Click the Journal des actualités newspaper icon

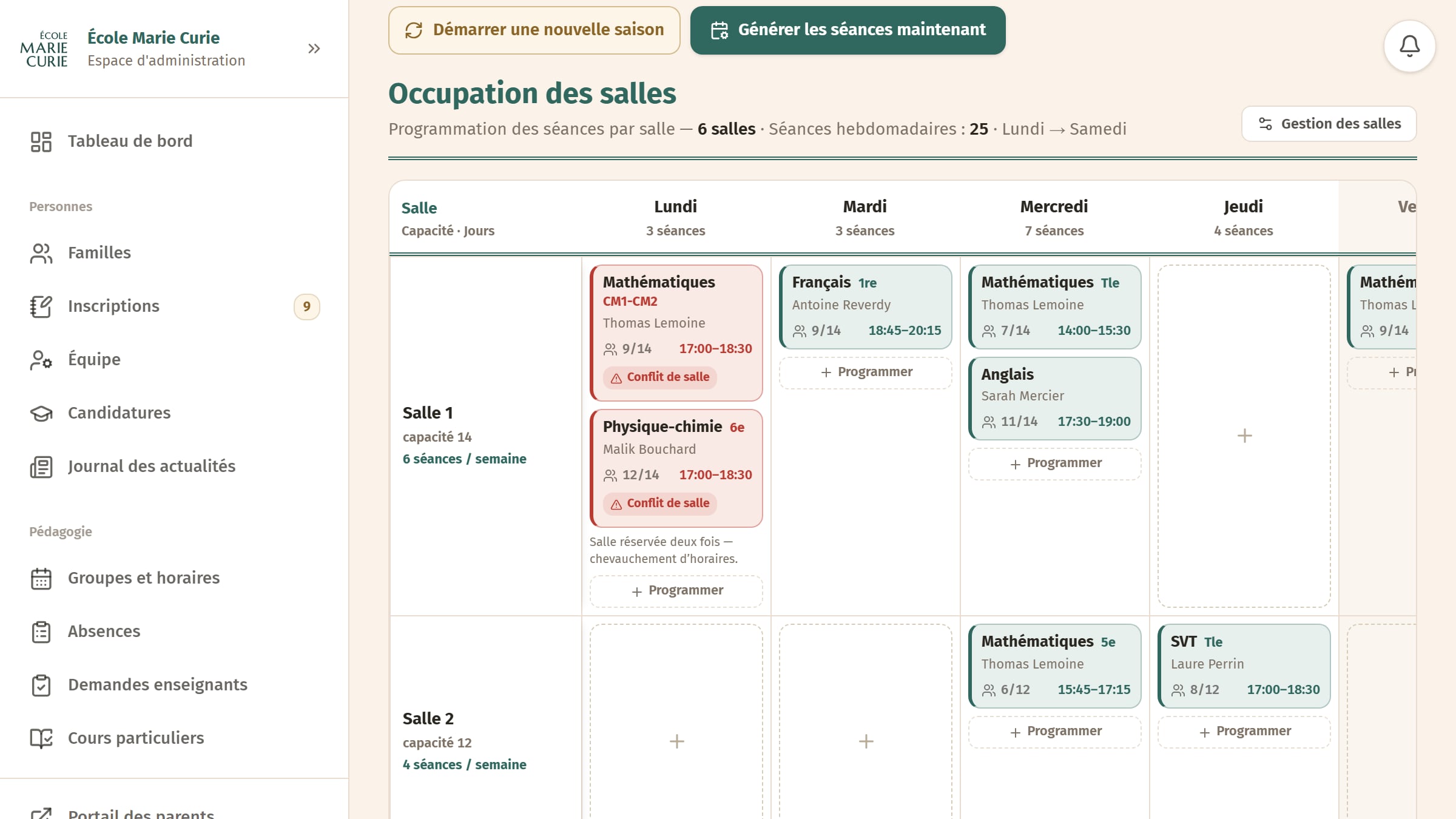(41, 467)
